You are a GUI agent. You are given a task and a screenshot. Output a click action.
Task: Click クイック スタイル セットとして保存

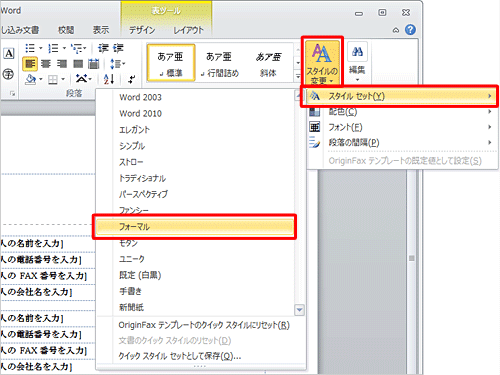pos(180,356)
